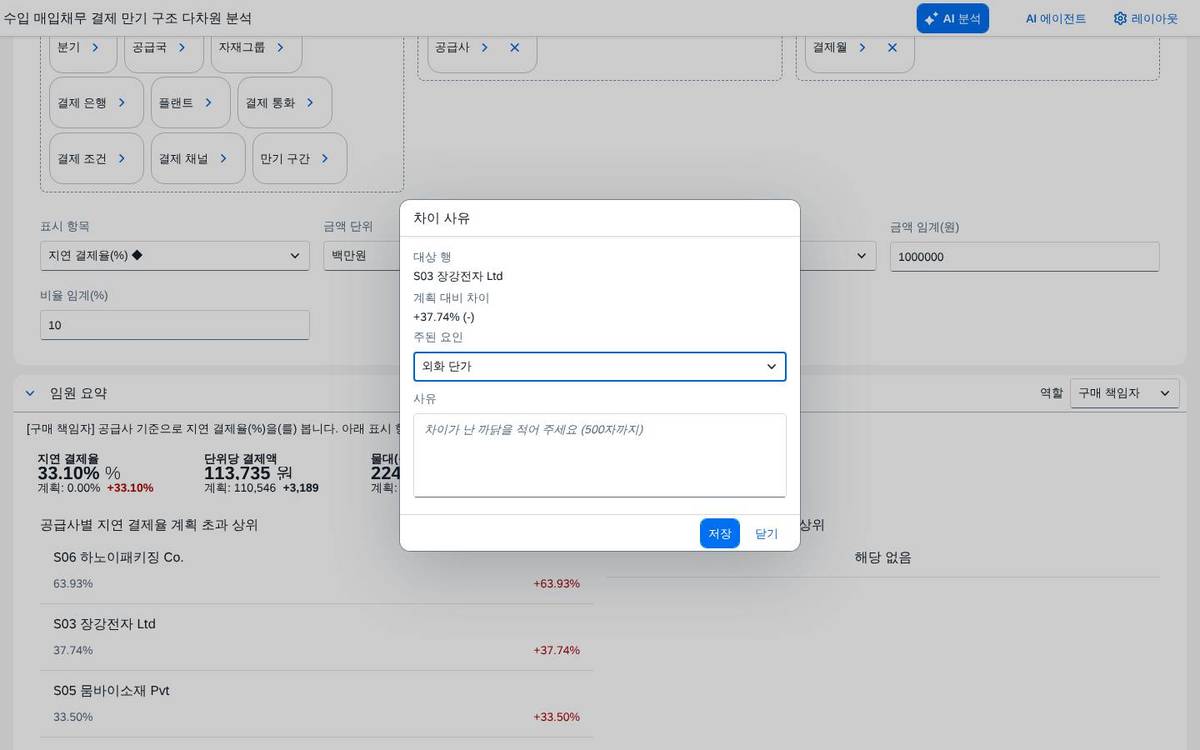
Task: Click the +33.50% variance value
Action: click(x=556, y=717)
